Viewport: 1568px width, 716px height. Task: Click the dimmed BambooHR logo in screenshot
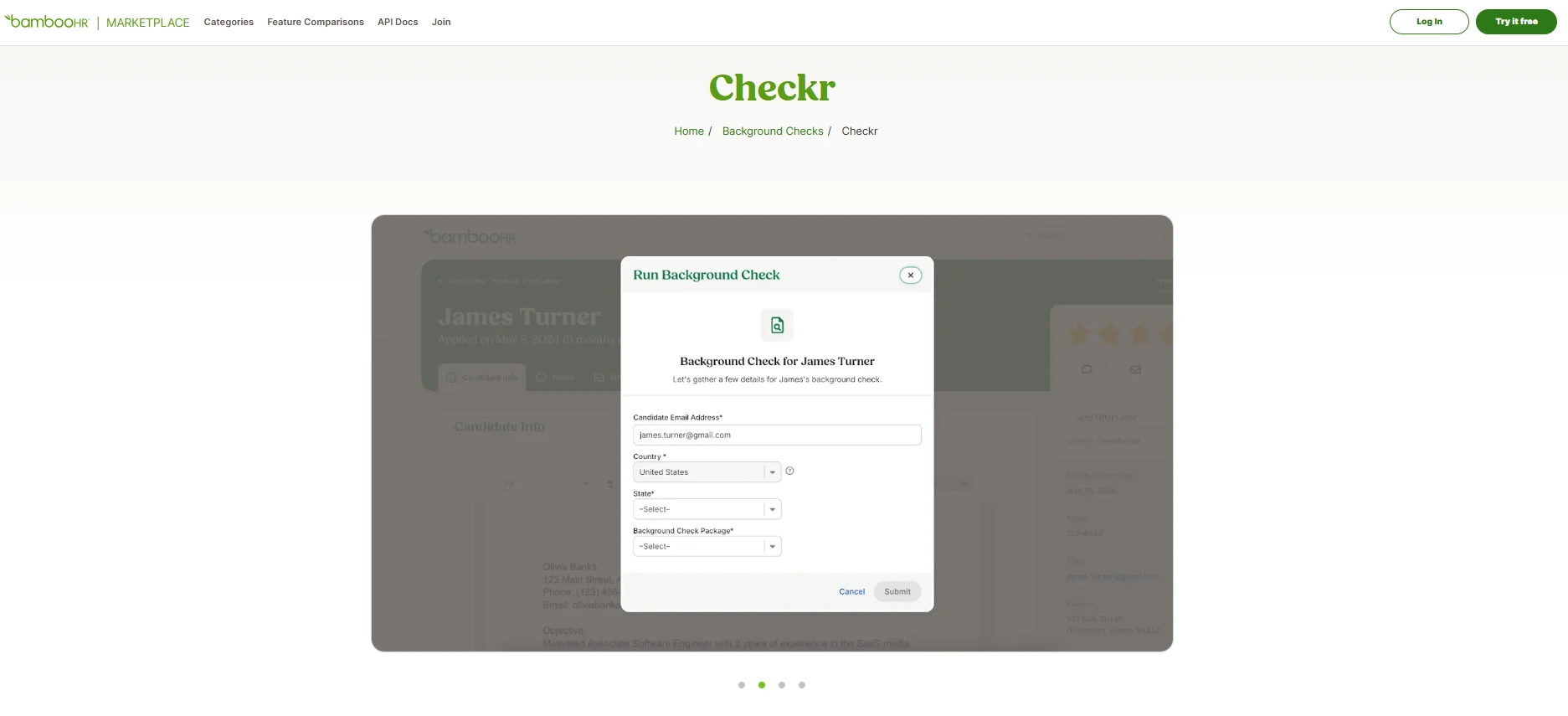[x=470, y=237]
